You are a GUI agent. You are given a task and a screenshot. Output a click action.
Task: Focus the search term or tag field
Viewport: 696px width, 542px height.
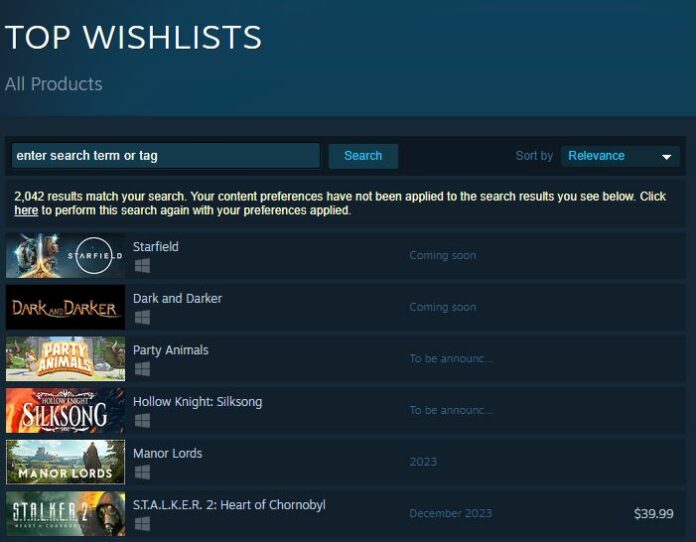pos(166,156)
